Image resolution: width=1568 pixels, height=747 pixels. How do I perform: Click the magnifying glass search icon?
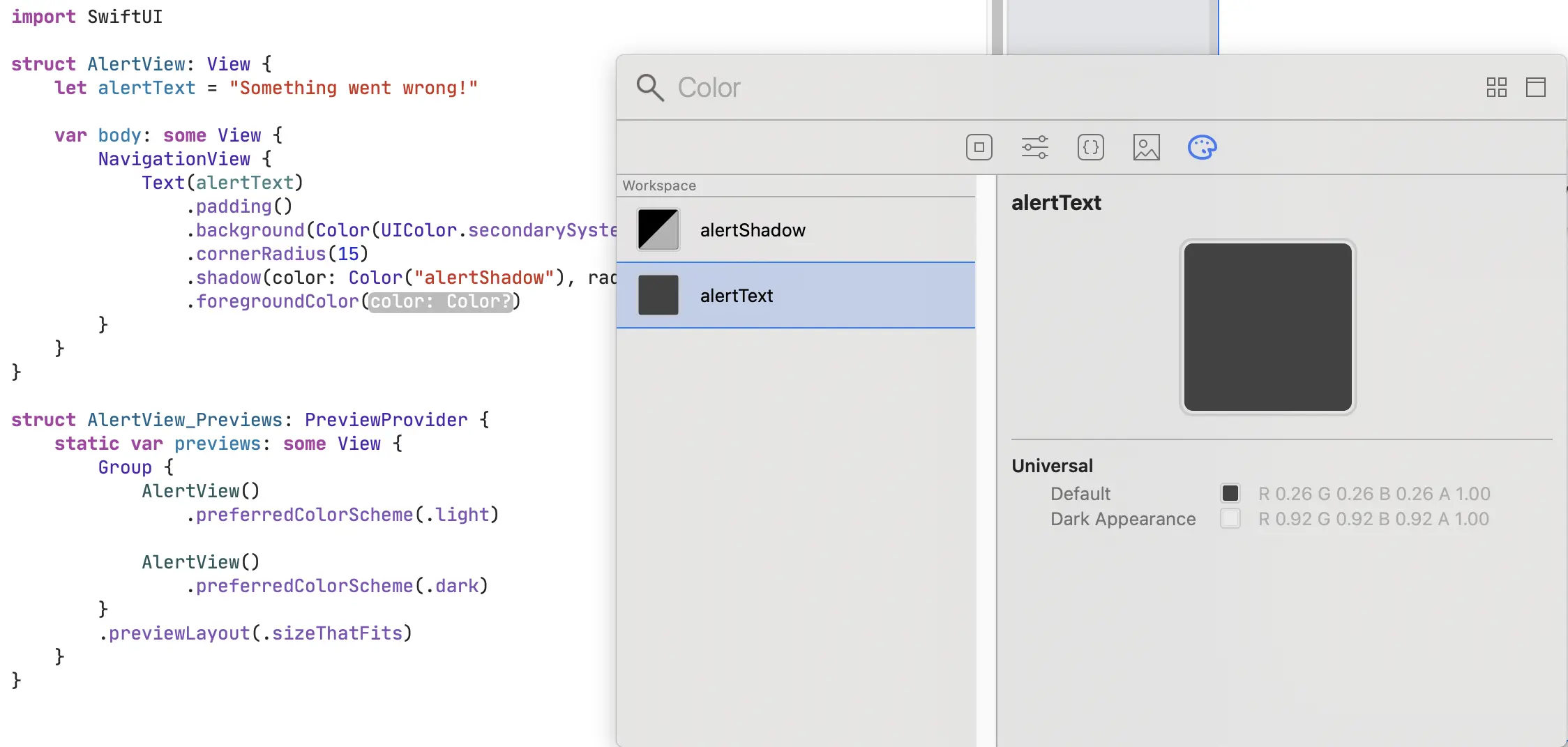pos(649,88)
